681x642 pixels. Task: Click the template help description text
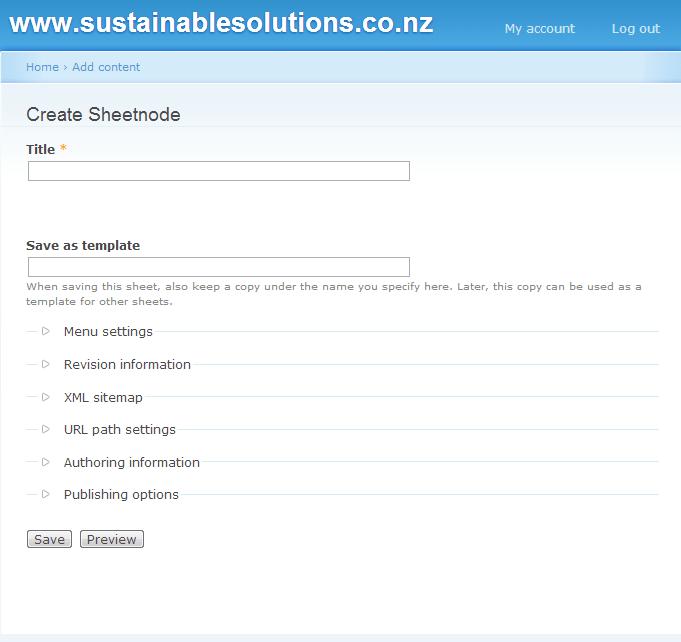[x=334, y=294]
